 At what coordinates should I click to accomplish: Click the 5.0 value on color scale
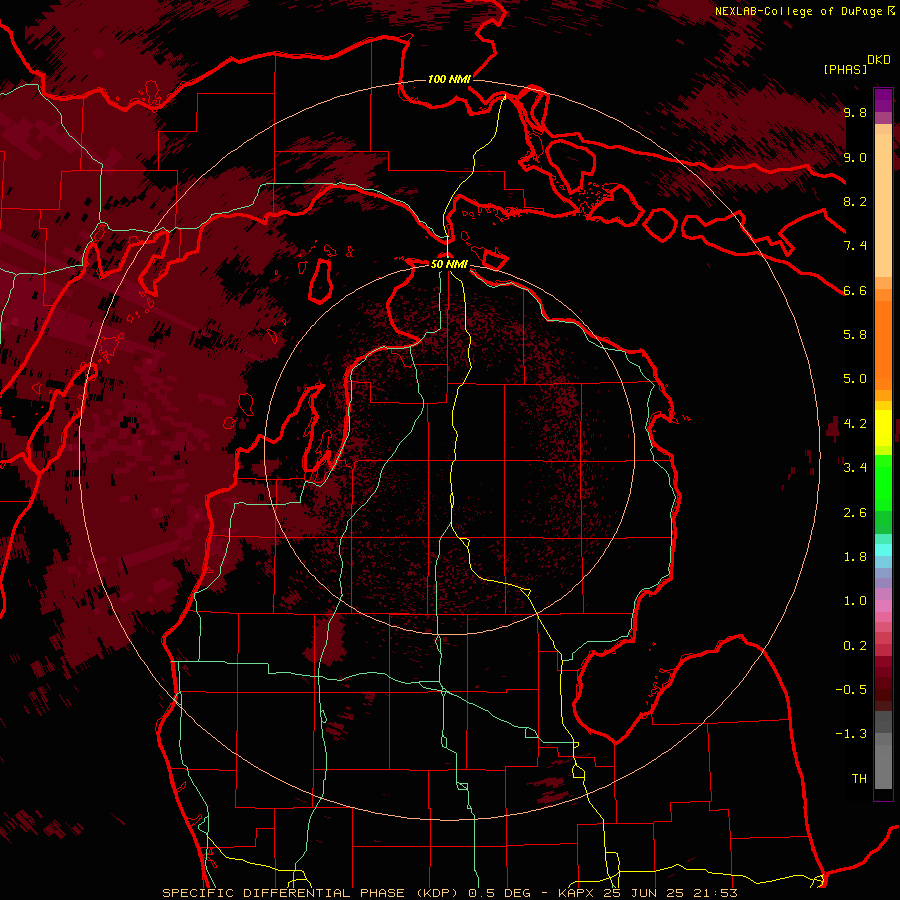(x=855, y=379)
